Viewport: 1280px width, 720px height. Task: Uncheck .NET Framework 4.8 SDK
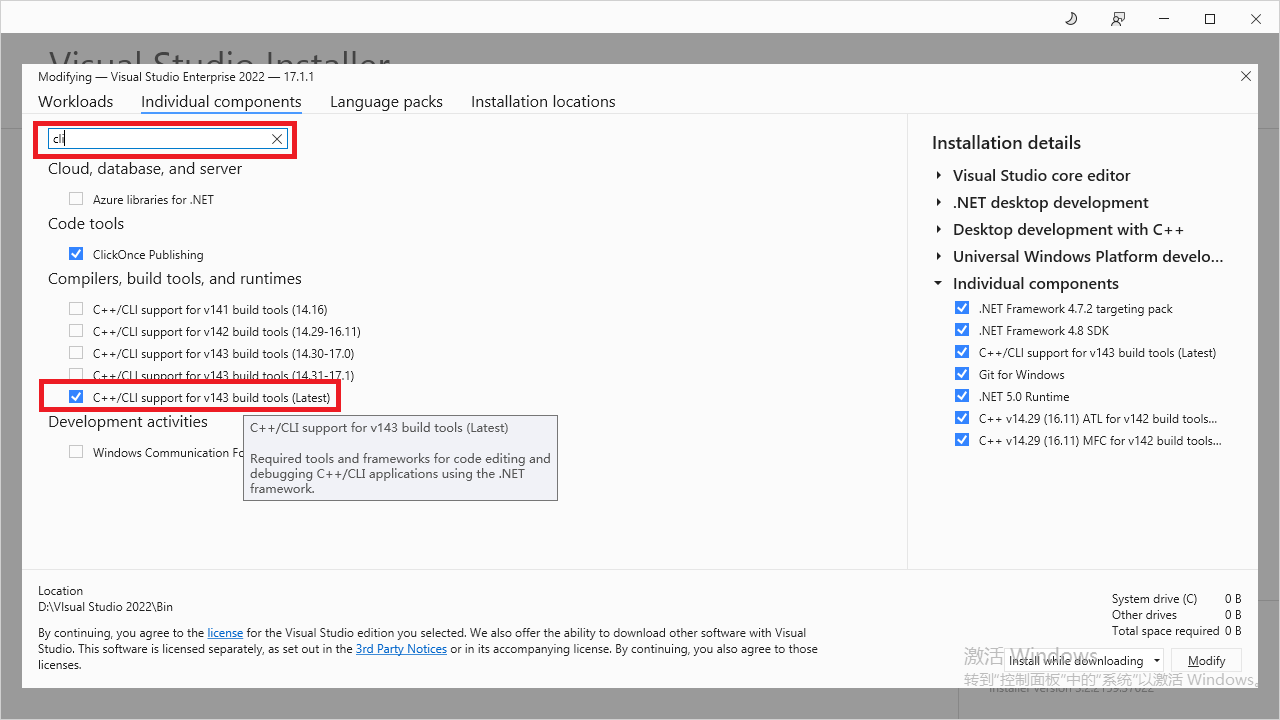(962, 330)
